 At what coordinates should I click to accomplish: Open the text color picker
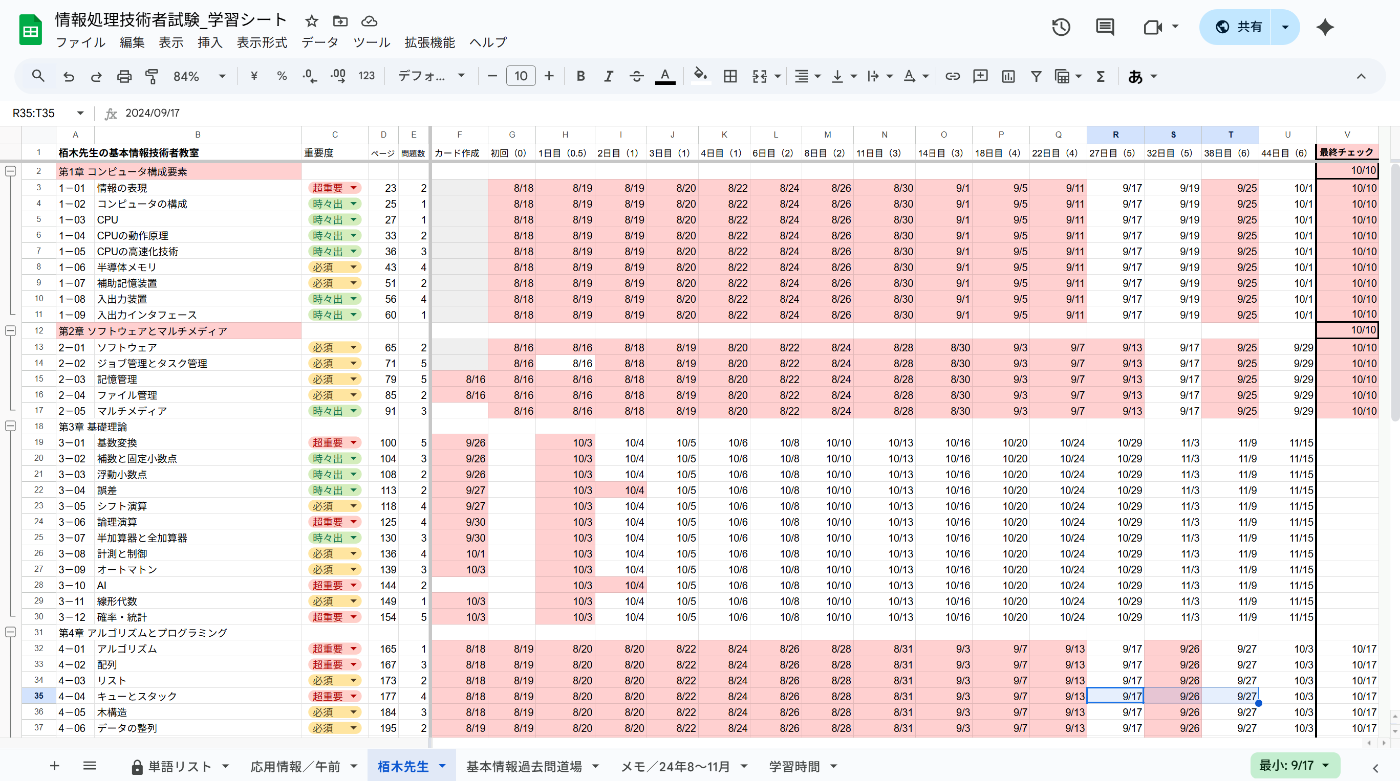click(x=665, y=76)
